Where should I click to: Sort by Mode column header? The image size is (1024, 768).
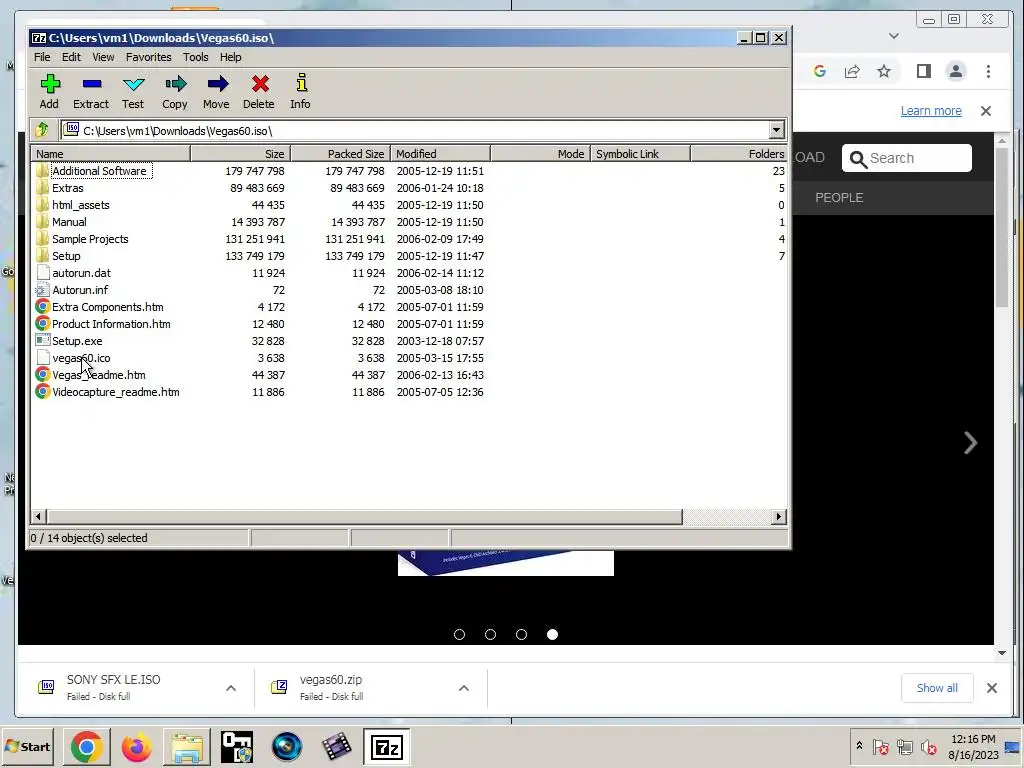(540, 153)
